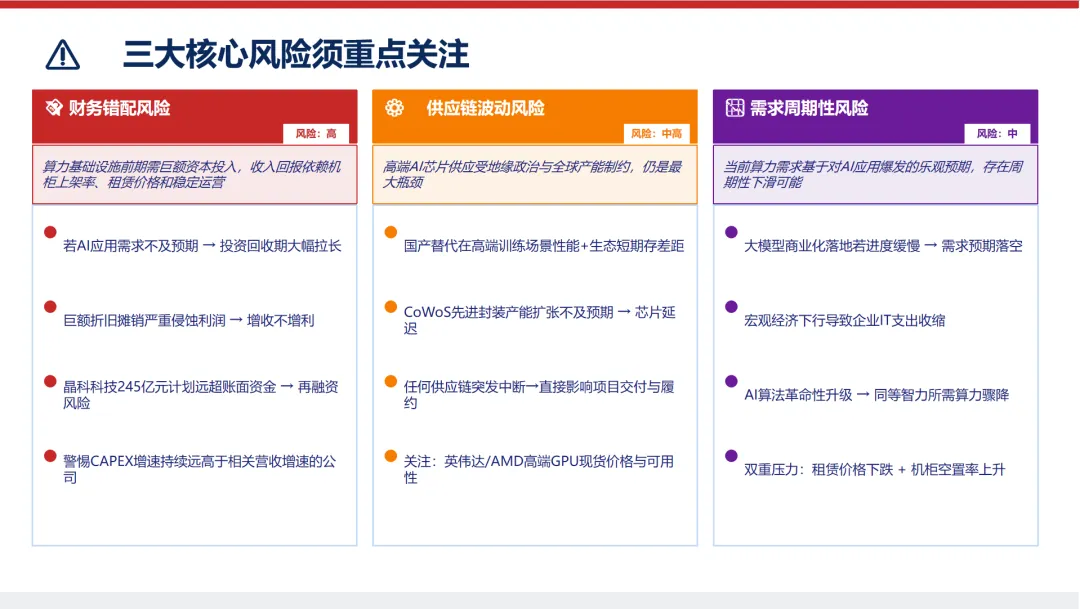Click the orange dot before 关注: 英伟达/AMD
This screenshot has width=1080, height=609.
point(391,455)
